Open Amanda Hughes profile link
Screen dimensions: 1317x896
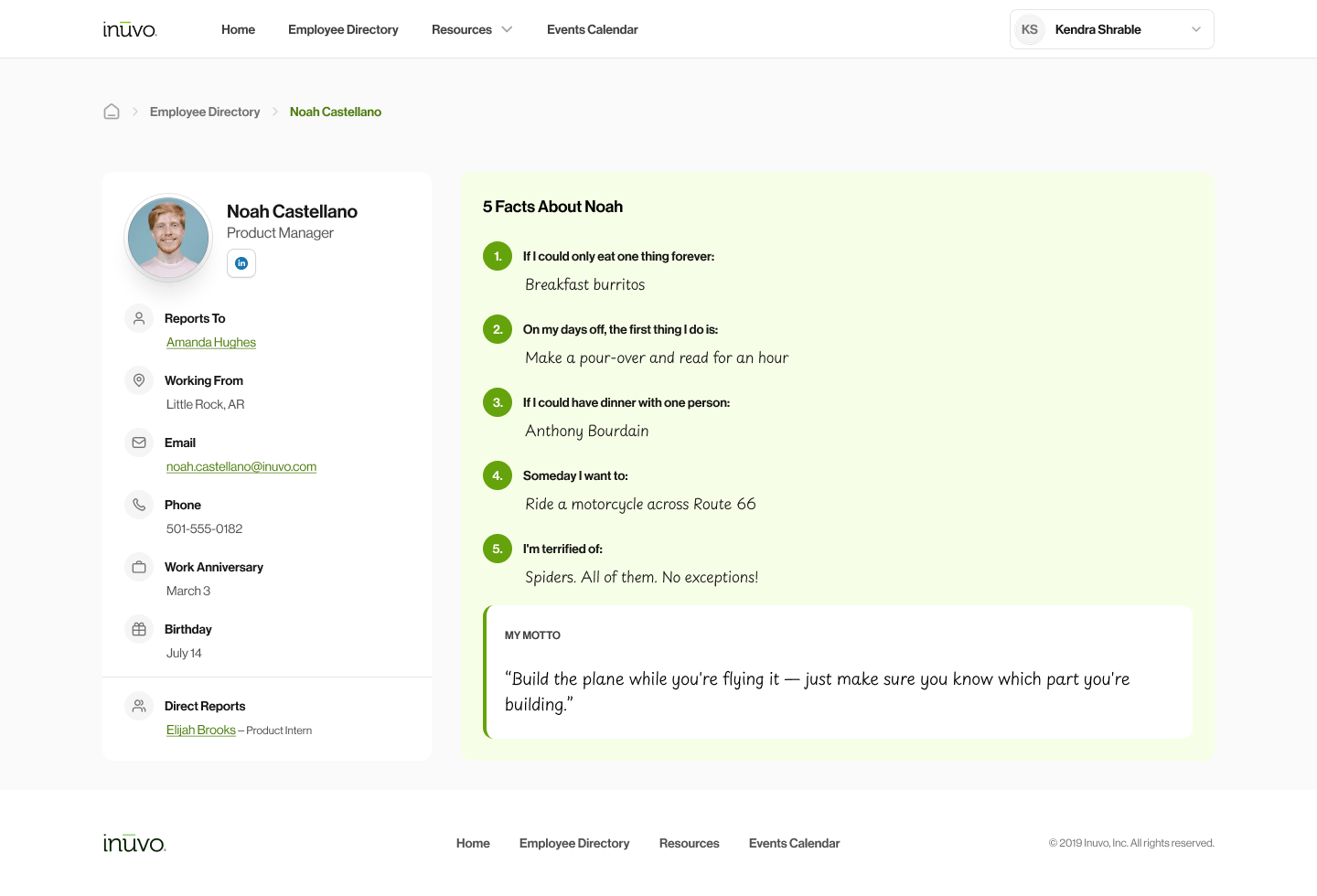click(211, 342)
